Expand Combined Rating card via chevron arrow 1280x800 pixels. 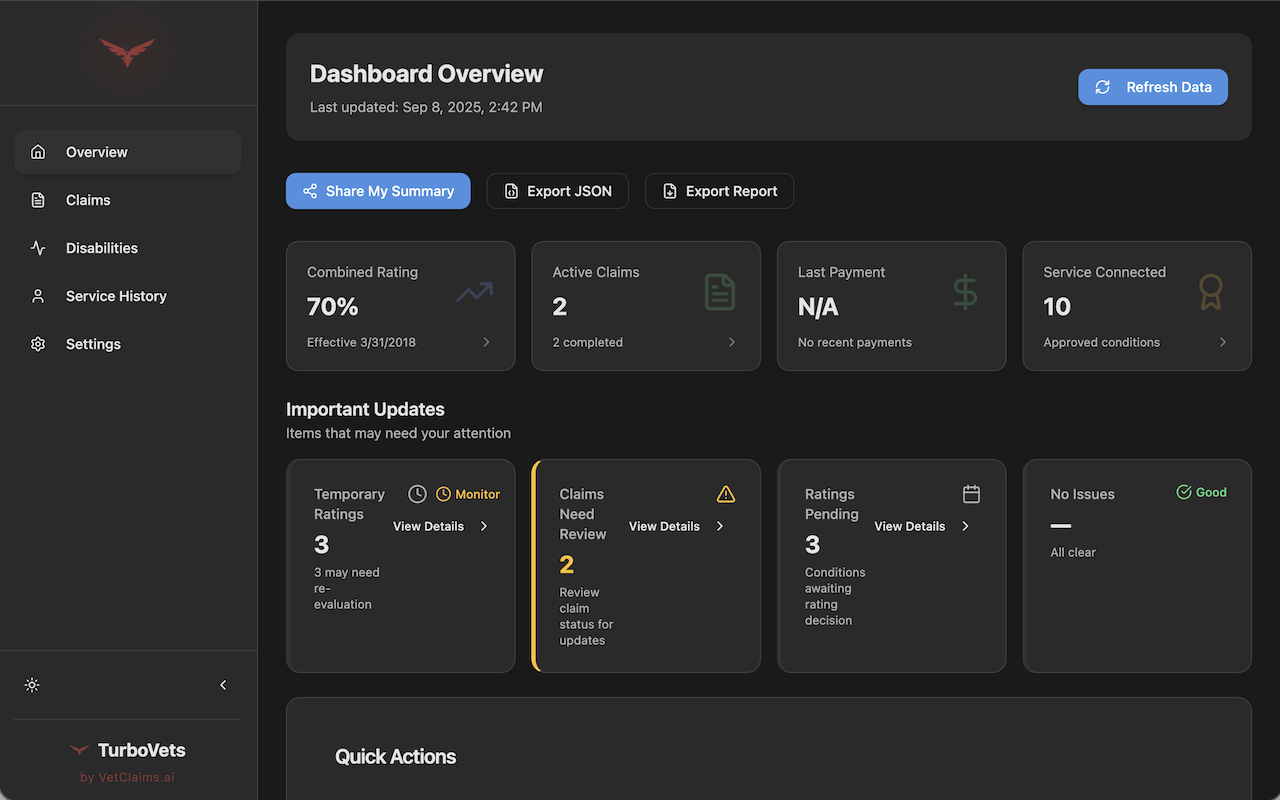click(487, 342)
